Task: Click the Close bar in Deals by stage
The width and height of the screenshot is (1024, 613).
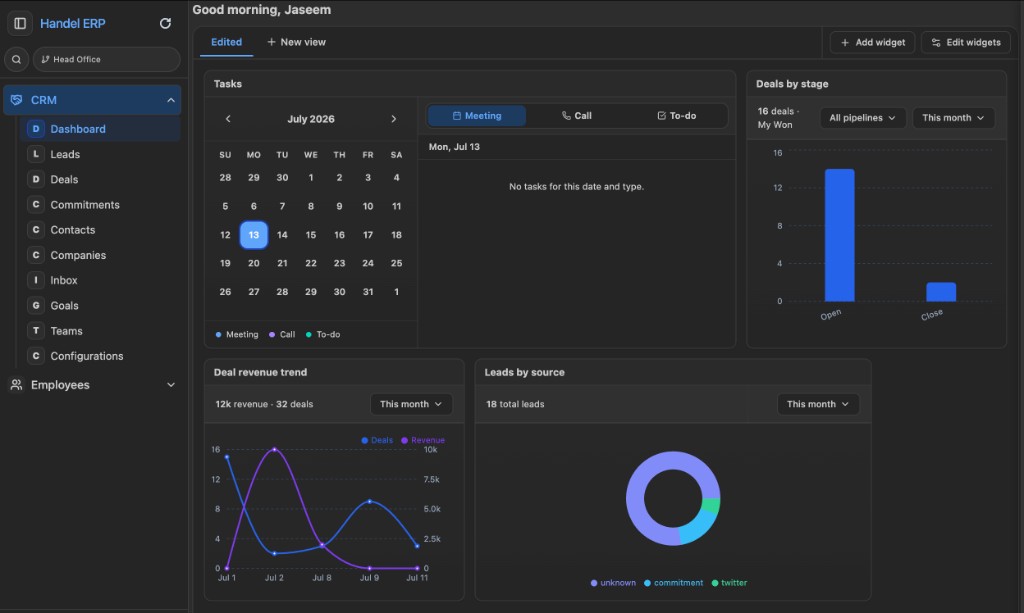Action: pyautogui.click(x=940, y=292)
